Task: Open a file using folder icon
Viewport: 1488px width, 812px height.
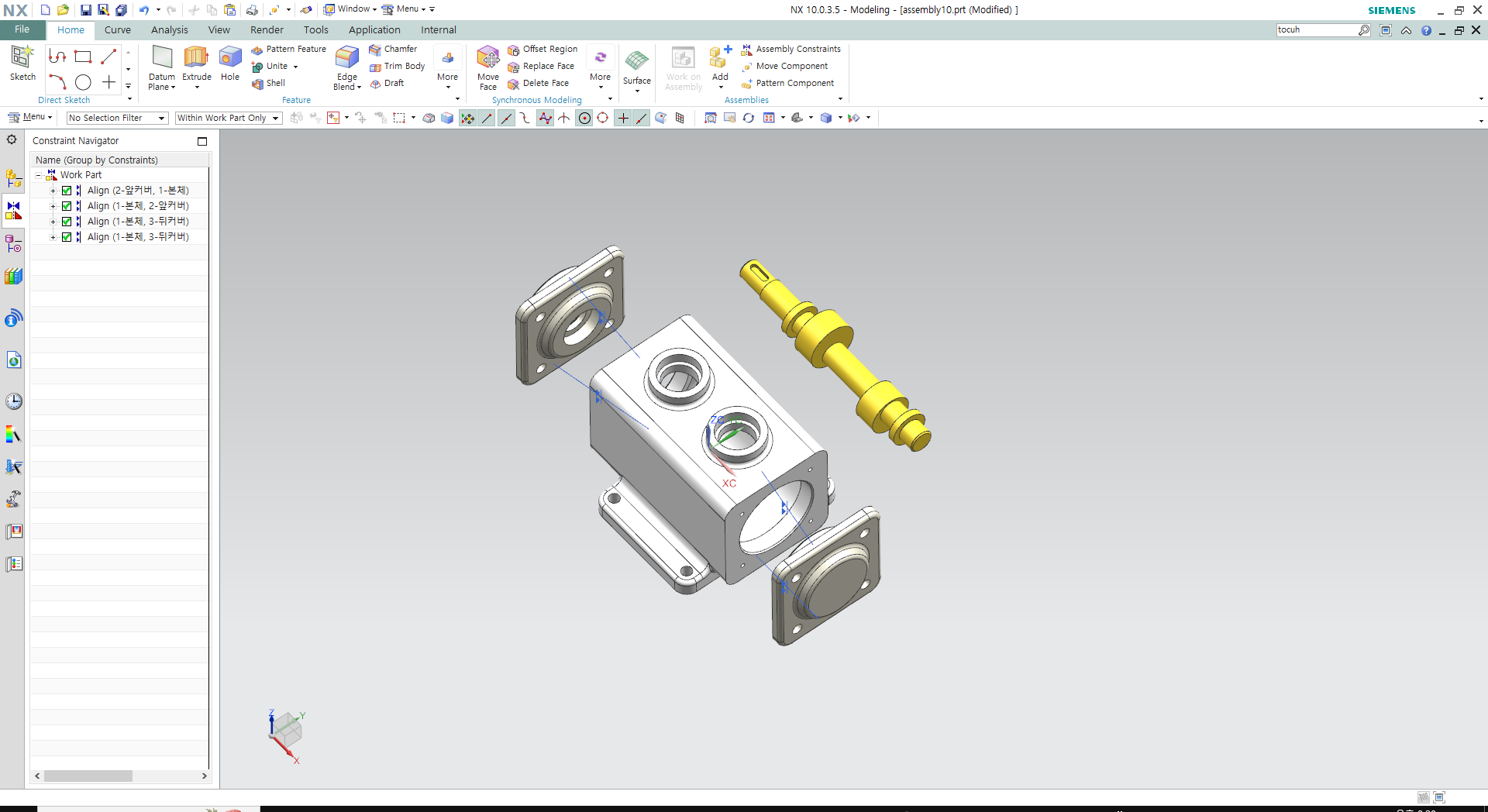Action: click(x=64, y=10)
